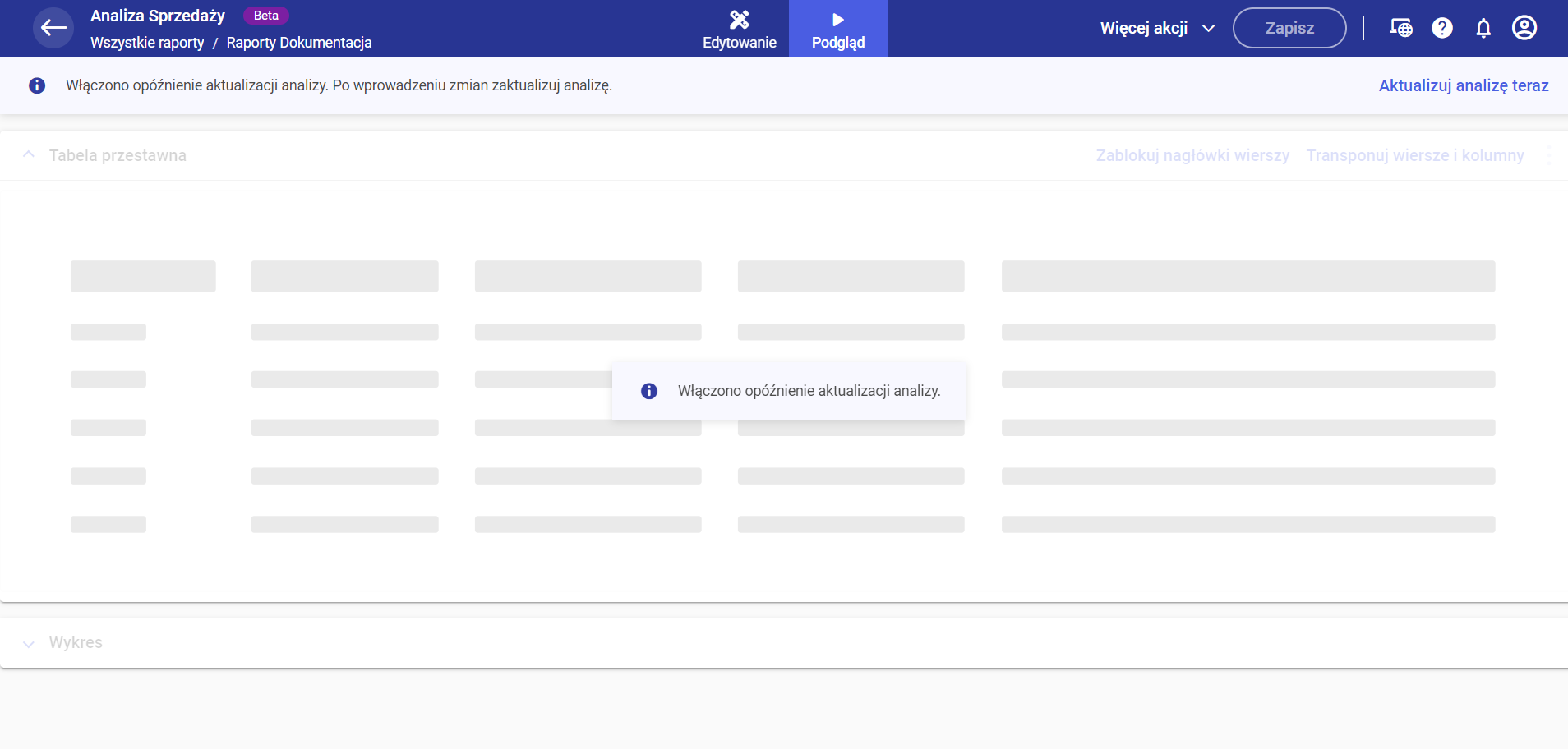
Task: Click the Analiza Sprzedaży title
Action: click(158, 16)
